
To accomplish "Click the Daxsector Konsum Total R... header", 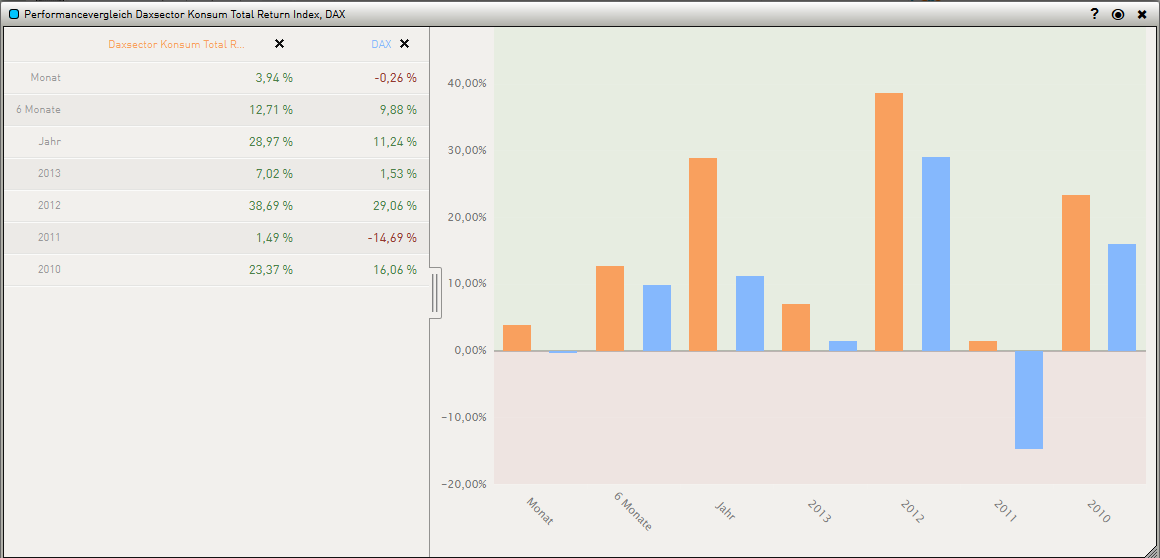I will 176,44.
